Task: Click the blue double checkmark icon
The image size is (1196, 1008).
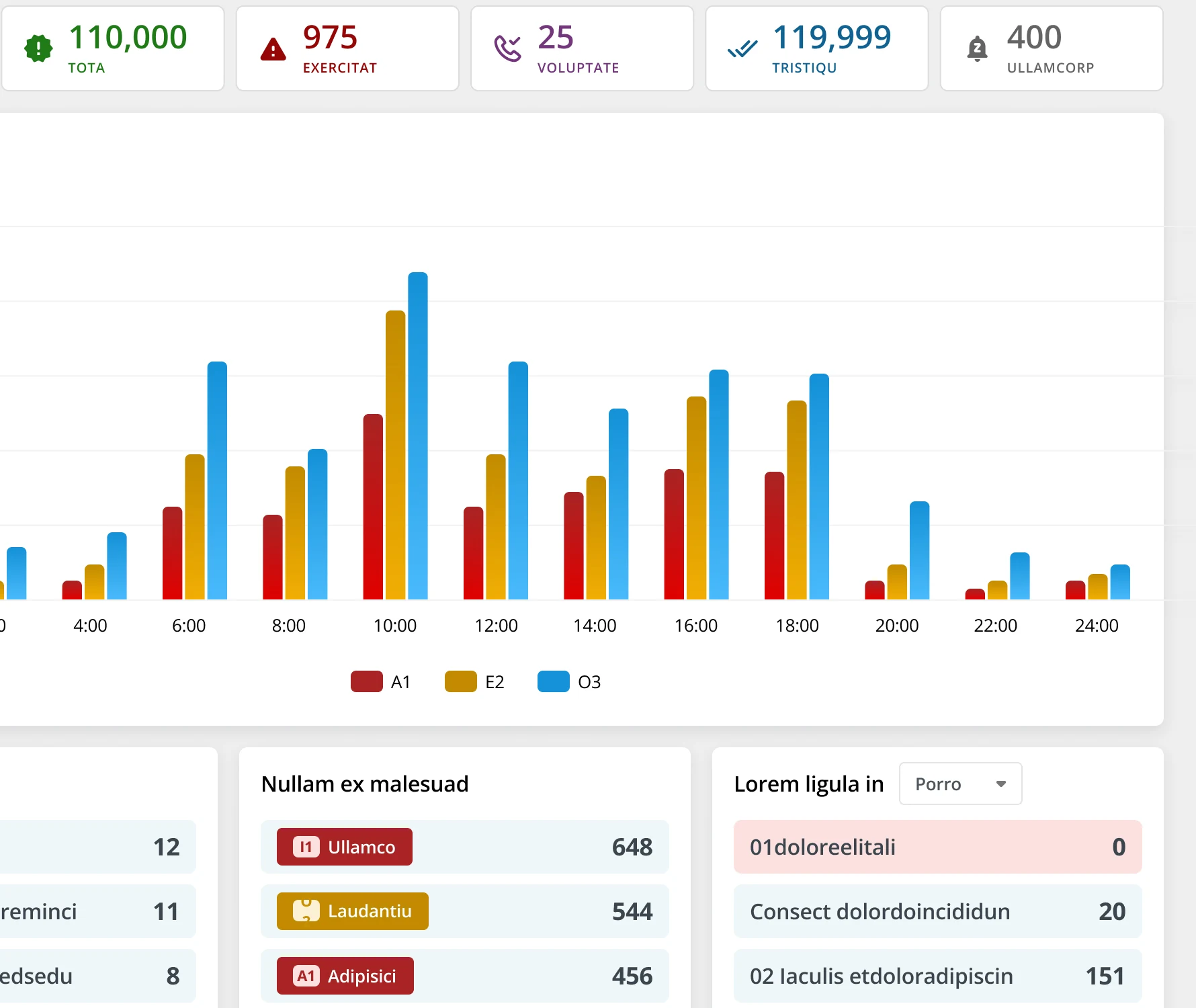Action: click(x=742, y=49)
